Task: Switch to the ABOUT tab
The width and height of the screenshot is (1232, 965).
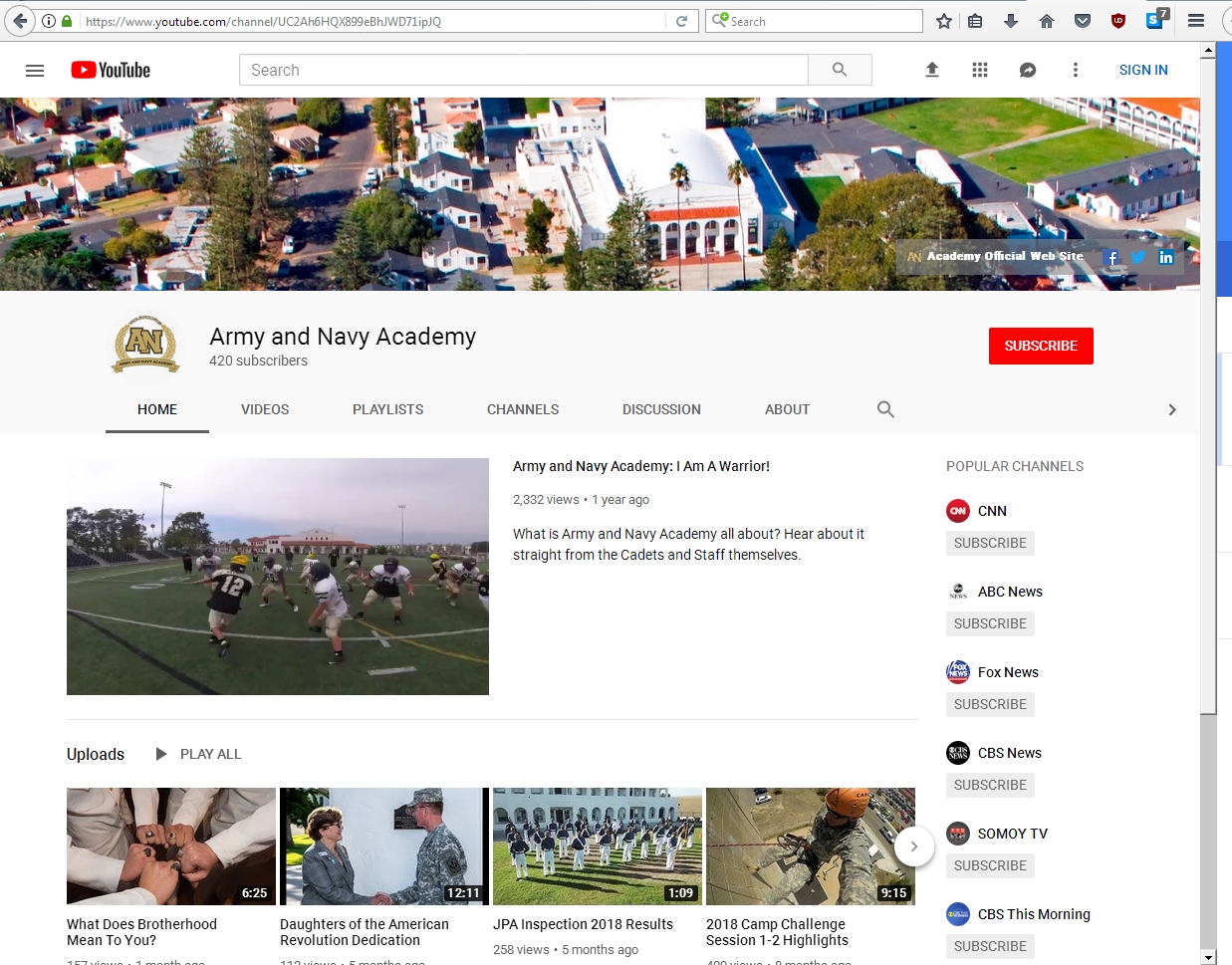Action: (x=787, y=409)
